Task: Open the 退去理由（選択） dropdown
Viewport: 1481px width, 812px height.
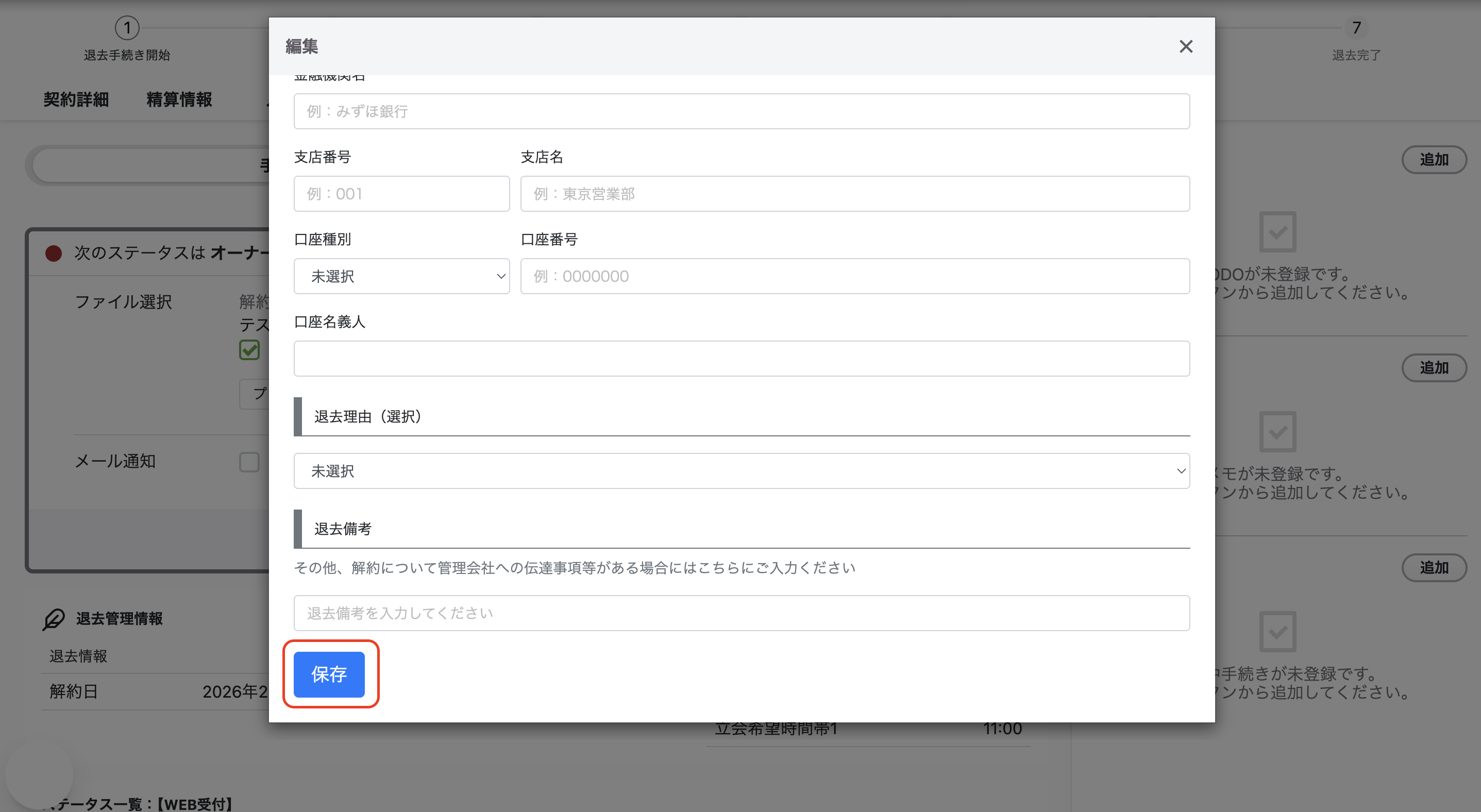Action: [742, 471]
